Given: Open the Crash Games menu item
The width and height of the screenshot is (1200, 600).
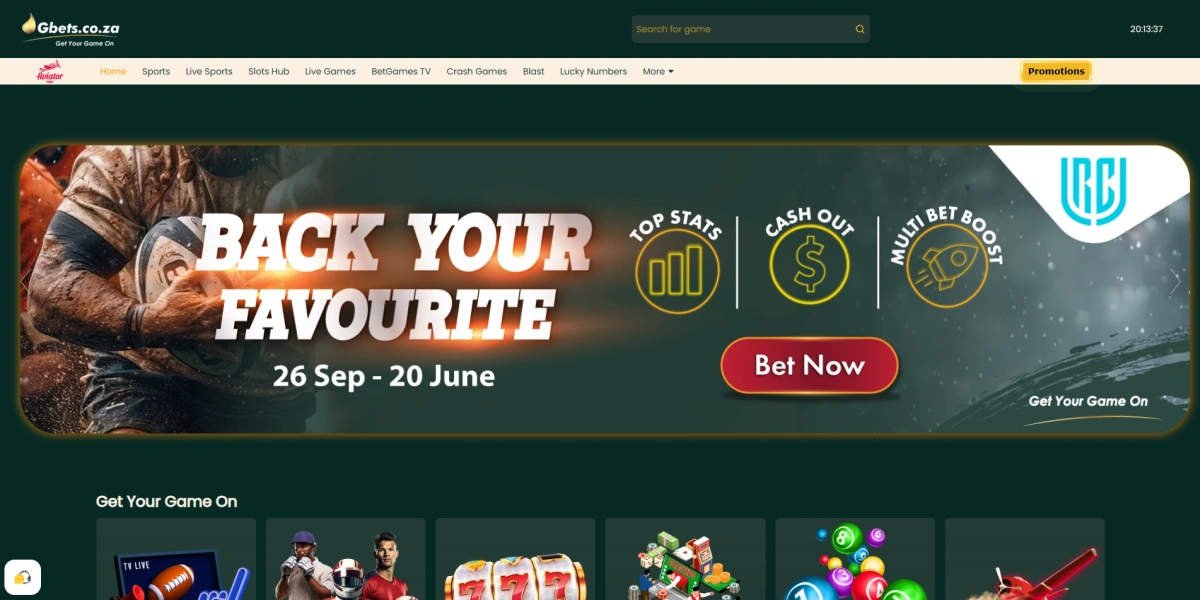Looking at the screenshot, I should tap(477, 71).
